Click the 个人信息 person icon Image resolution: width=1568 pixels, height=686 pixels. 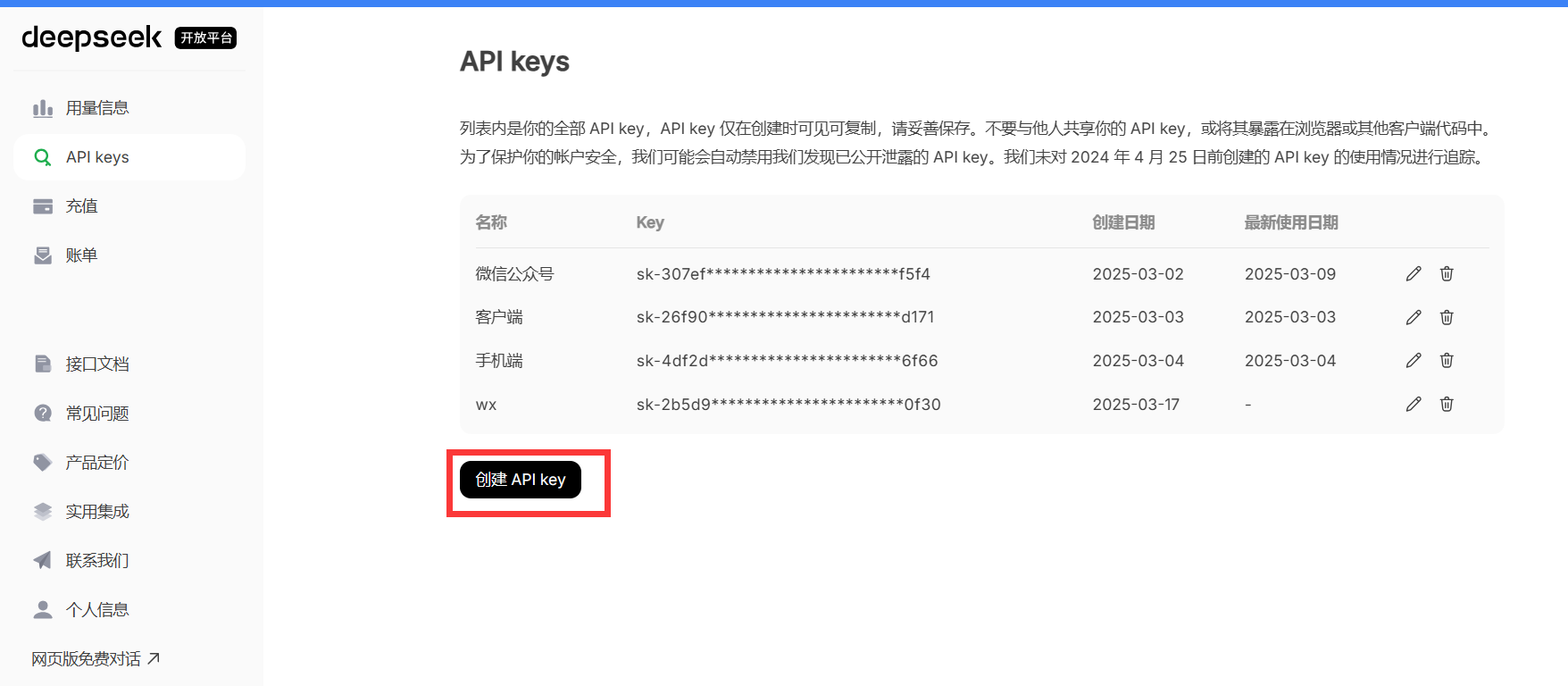tap(43, 609)
